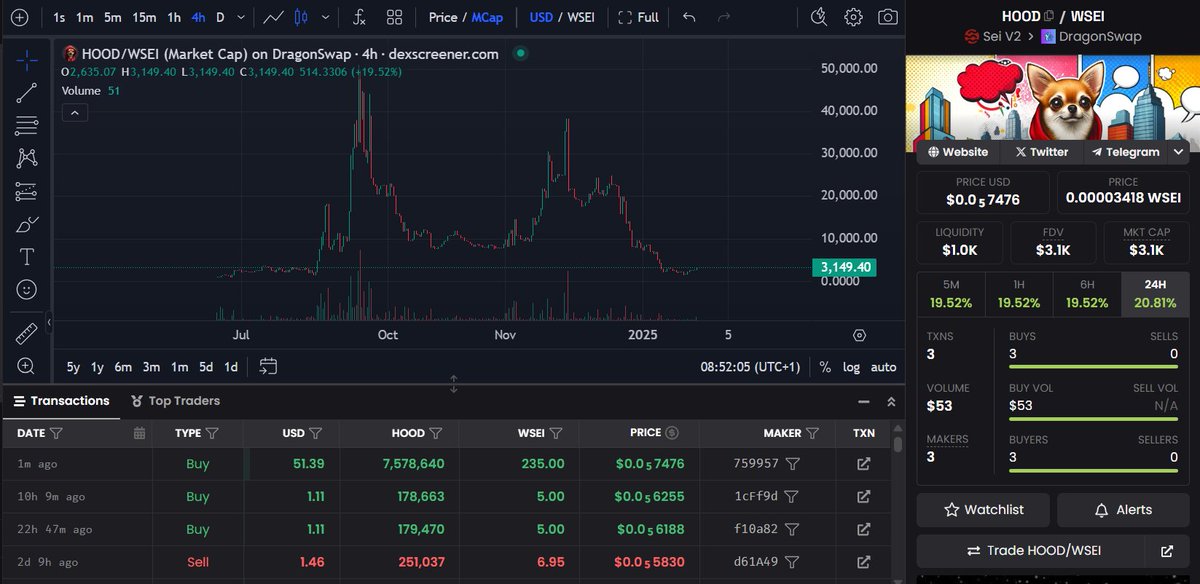The image size is (1200, 584).
Task: Select the trend line drawing tool
Action: tap(26, 92)
